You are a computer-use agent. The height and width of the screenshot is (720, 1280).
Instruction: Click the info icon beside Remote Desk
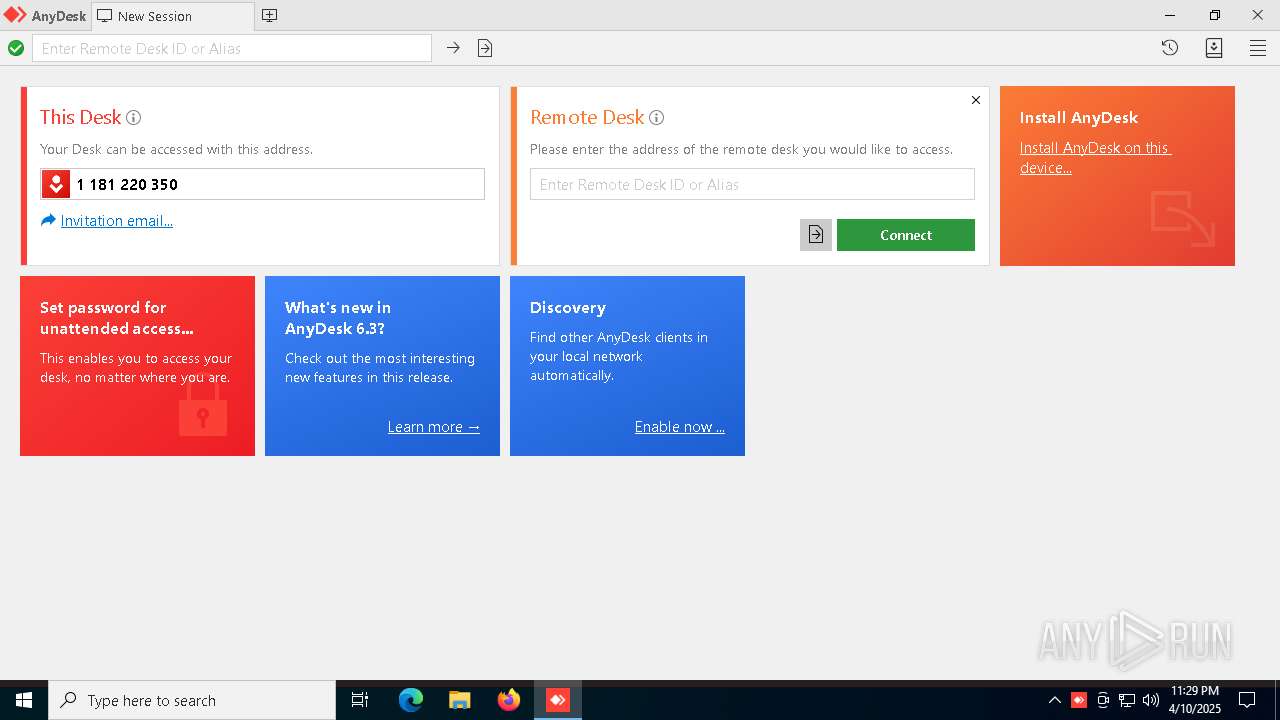pyautogui.click(x=656, y=117)
